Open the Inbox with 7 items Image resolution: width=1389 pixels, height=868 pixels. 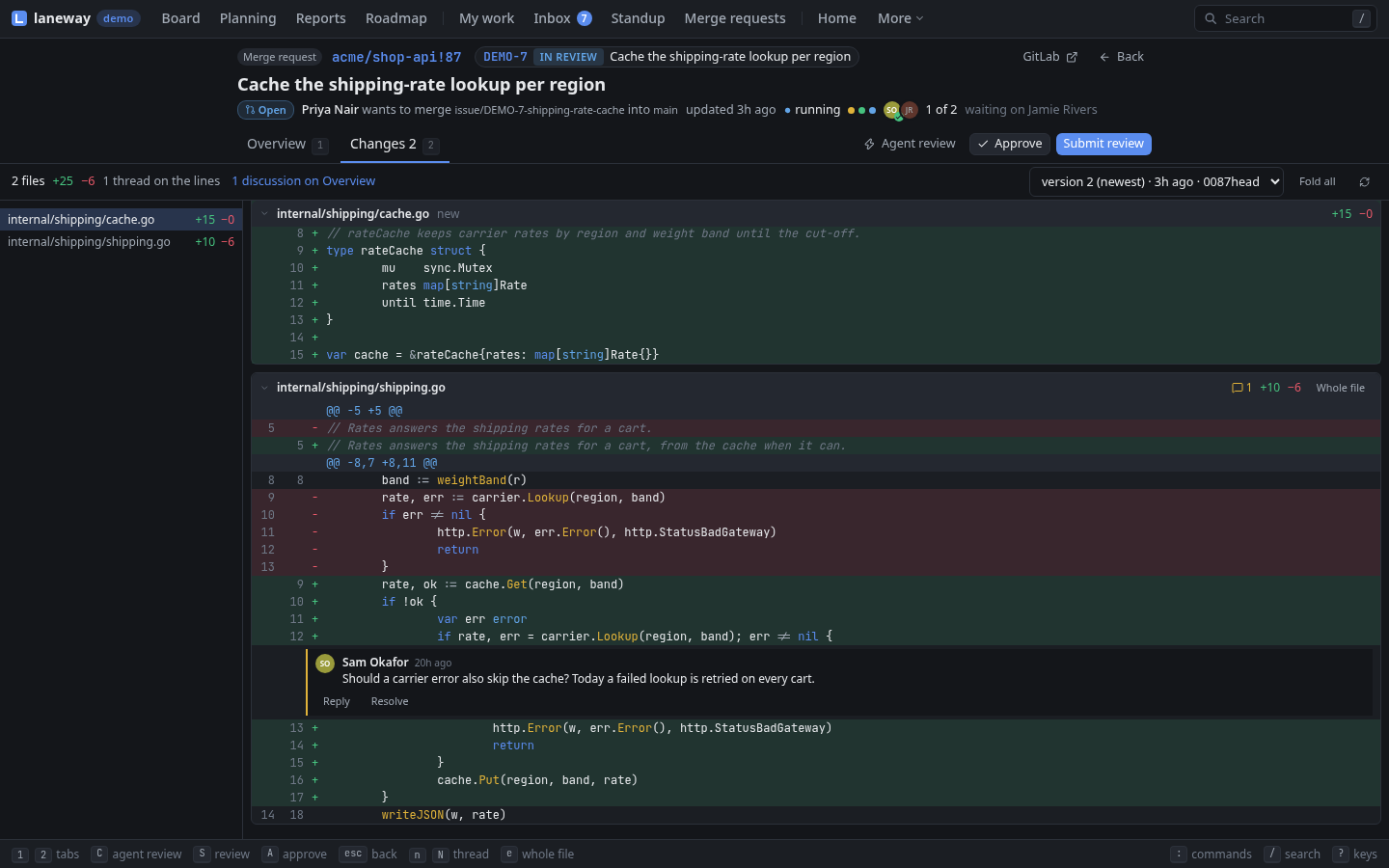point(562,18)
